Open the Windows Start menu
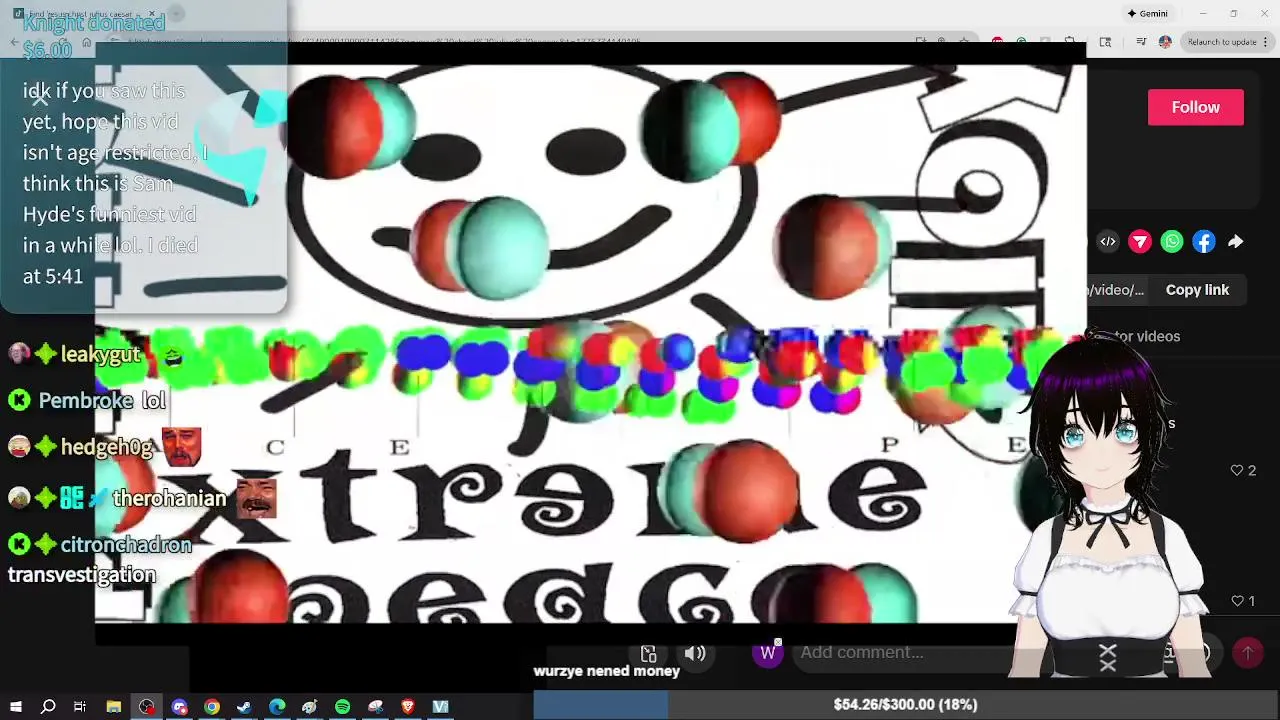1280x720 pixels. click(x=15, y=707)
